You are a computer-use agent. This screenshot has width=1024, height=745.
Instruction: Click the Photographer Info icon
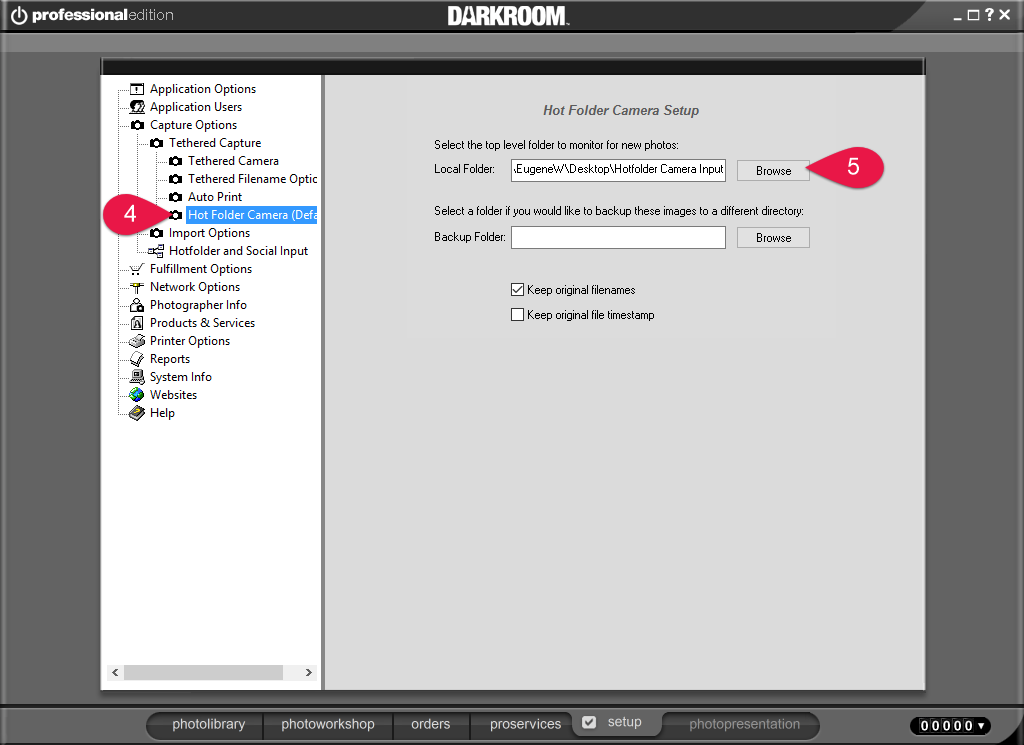[136, 305]
